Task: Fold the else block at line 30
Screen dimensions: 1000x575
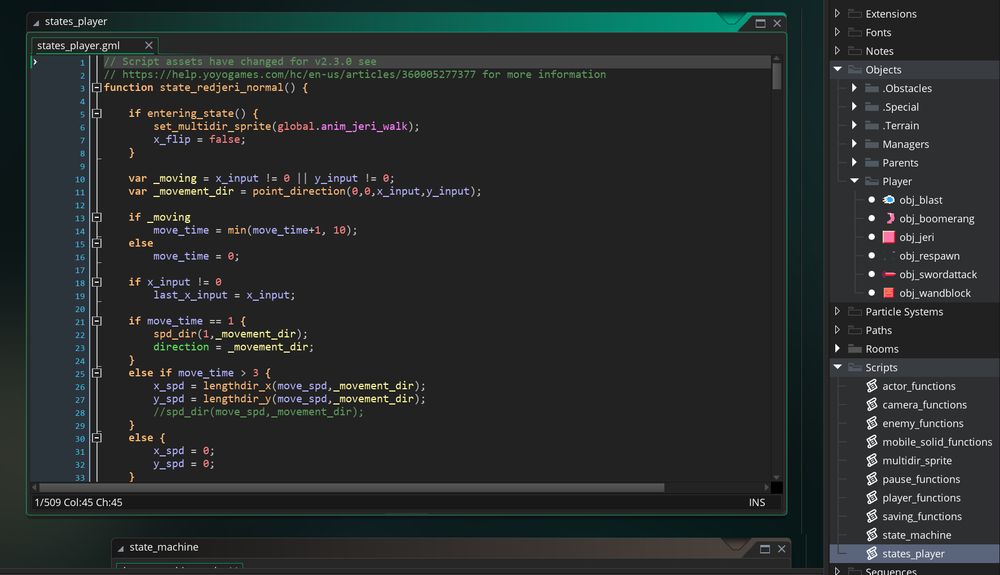Action: (x=97, y=438)
